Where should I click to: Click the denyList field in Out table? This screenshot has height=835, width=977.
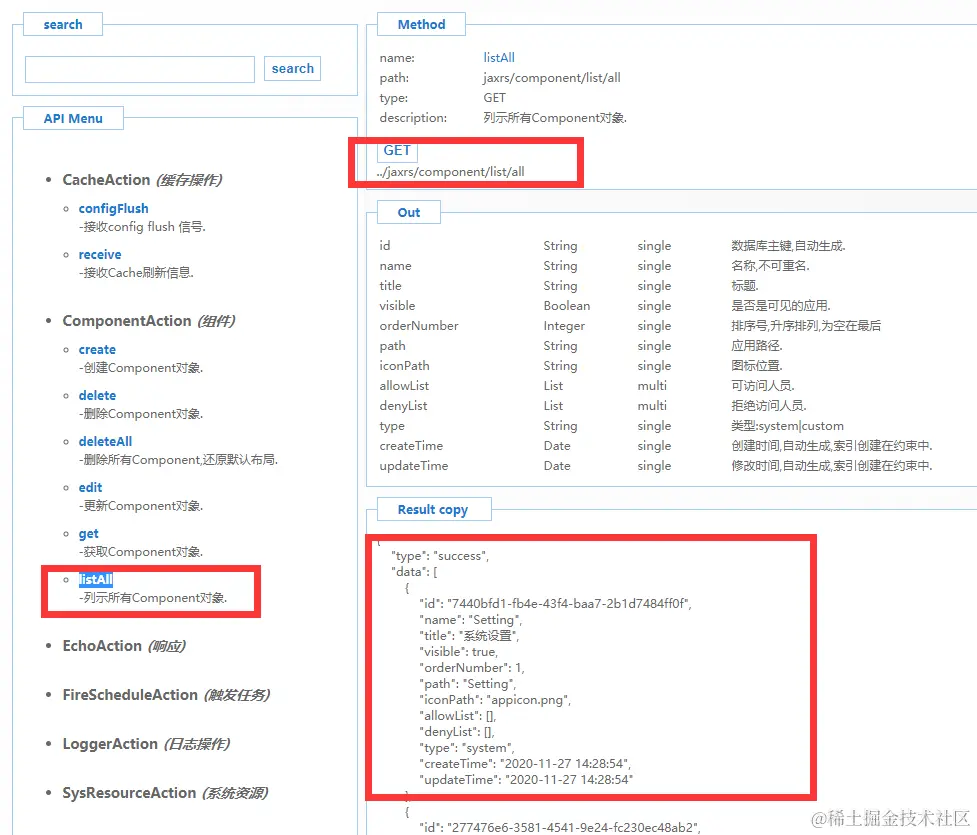point(403,406)
